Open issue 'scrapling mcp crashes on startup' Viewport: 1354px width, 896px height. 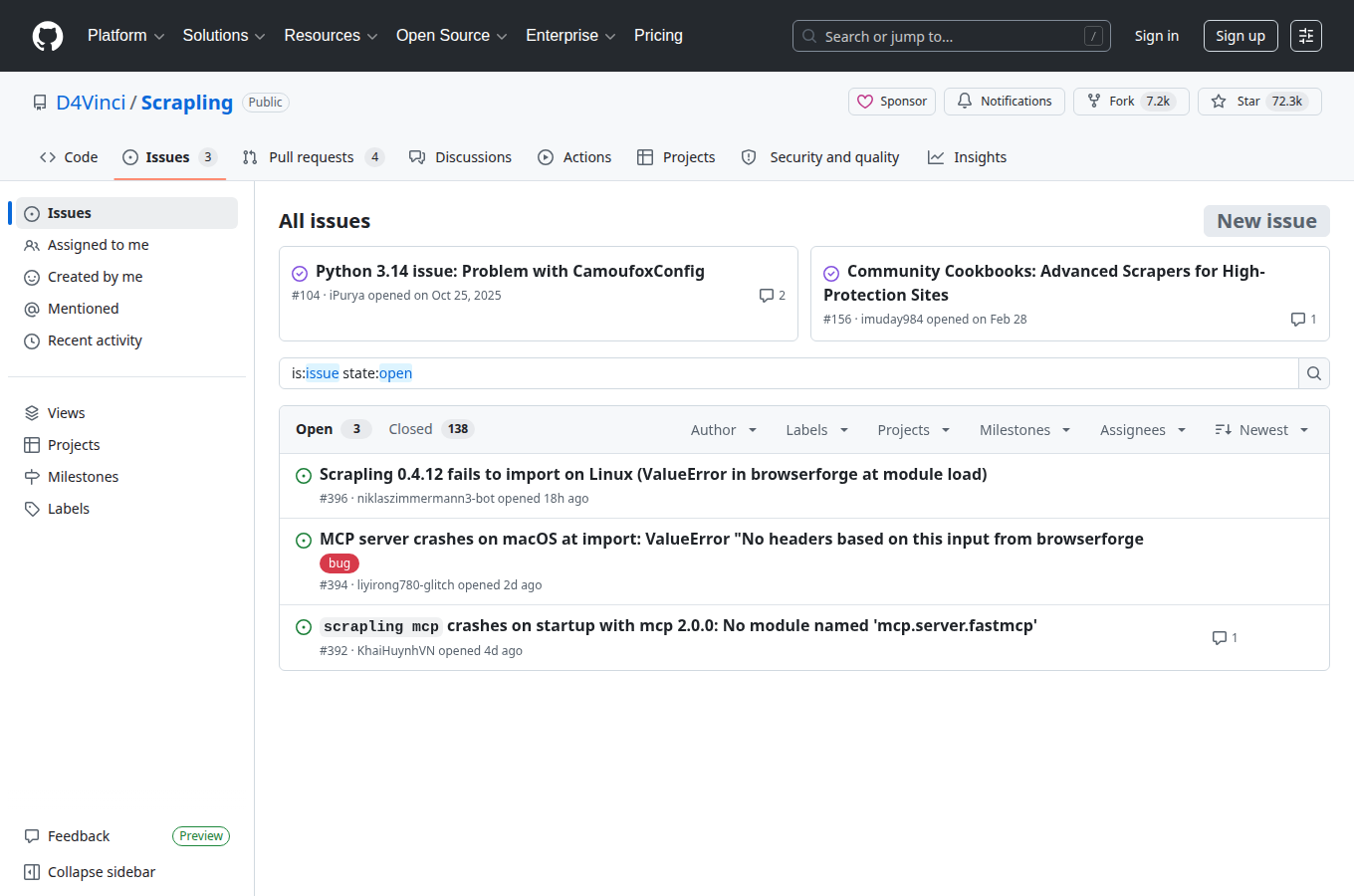tap(678, 626)
